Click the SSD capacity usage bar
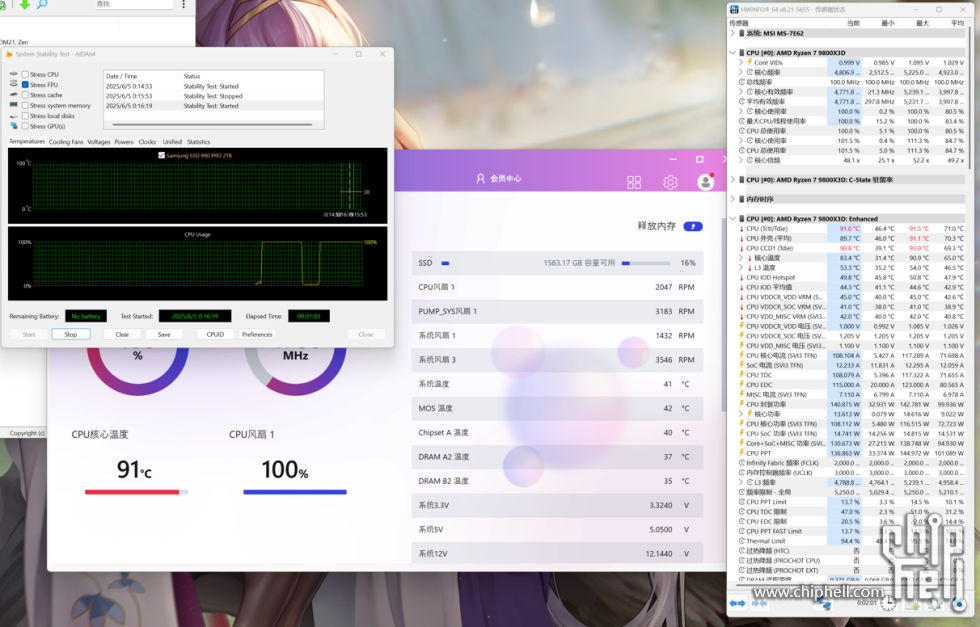This screenshot has height=627, width=980. point(646,263)
